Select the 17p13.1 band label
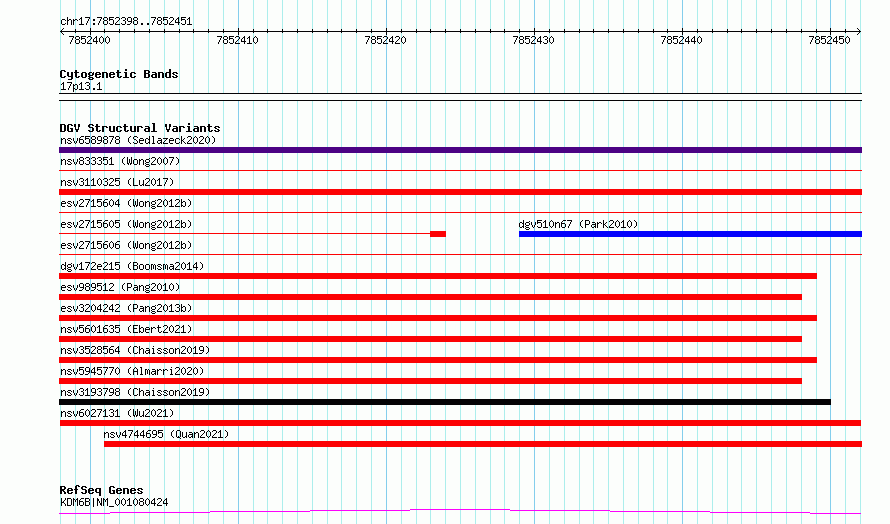 coord(81,86)
